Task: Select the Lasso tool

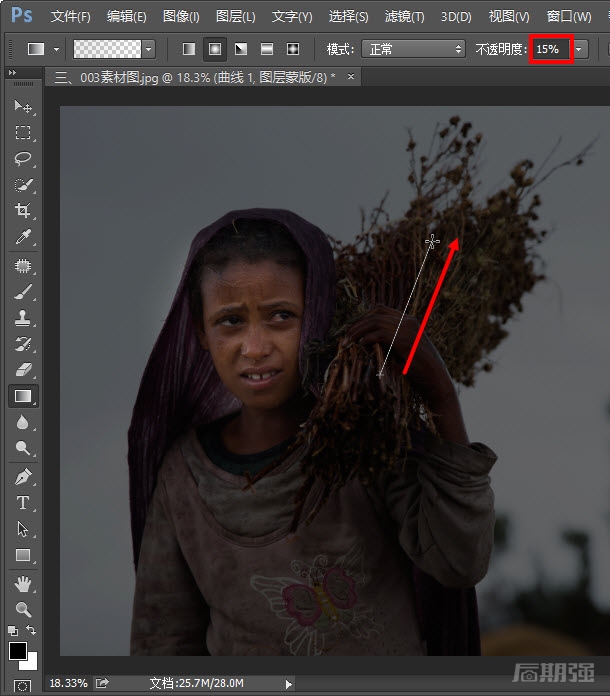Action: [23, 158]
